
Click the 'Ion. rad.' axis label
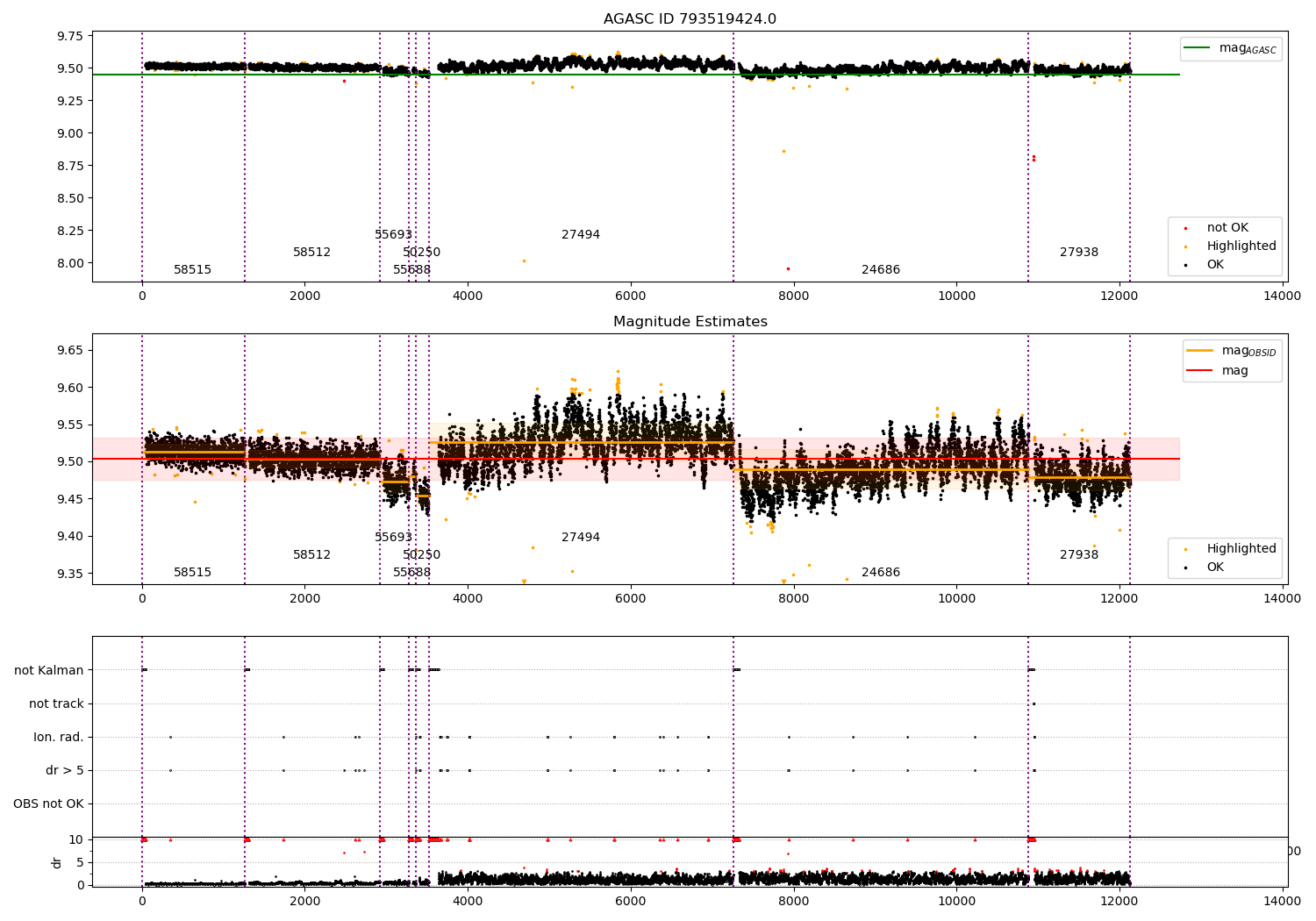point(59,737)
